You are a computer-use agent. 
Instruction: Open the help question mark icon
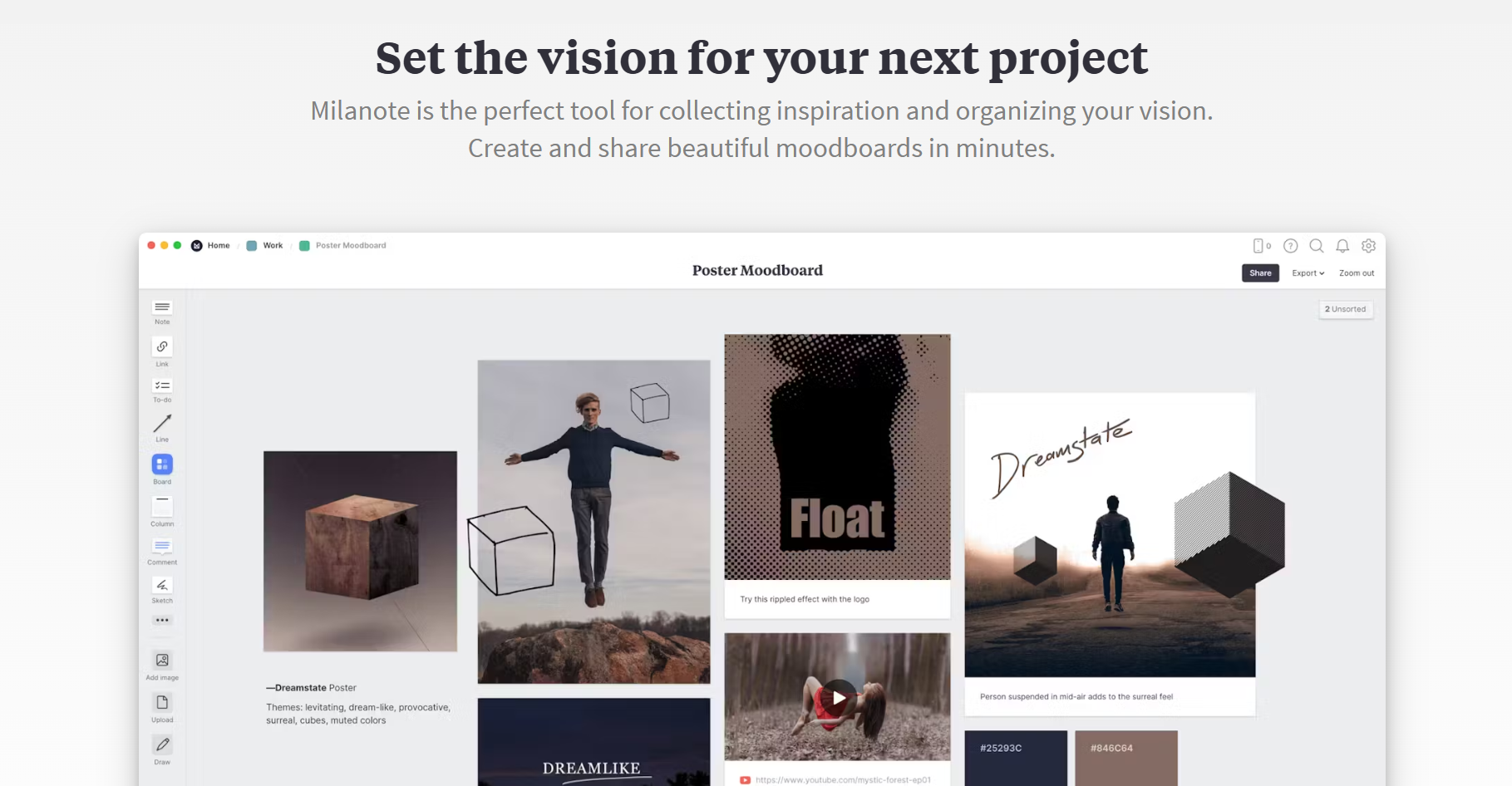coord(1291,246)
